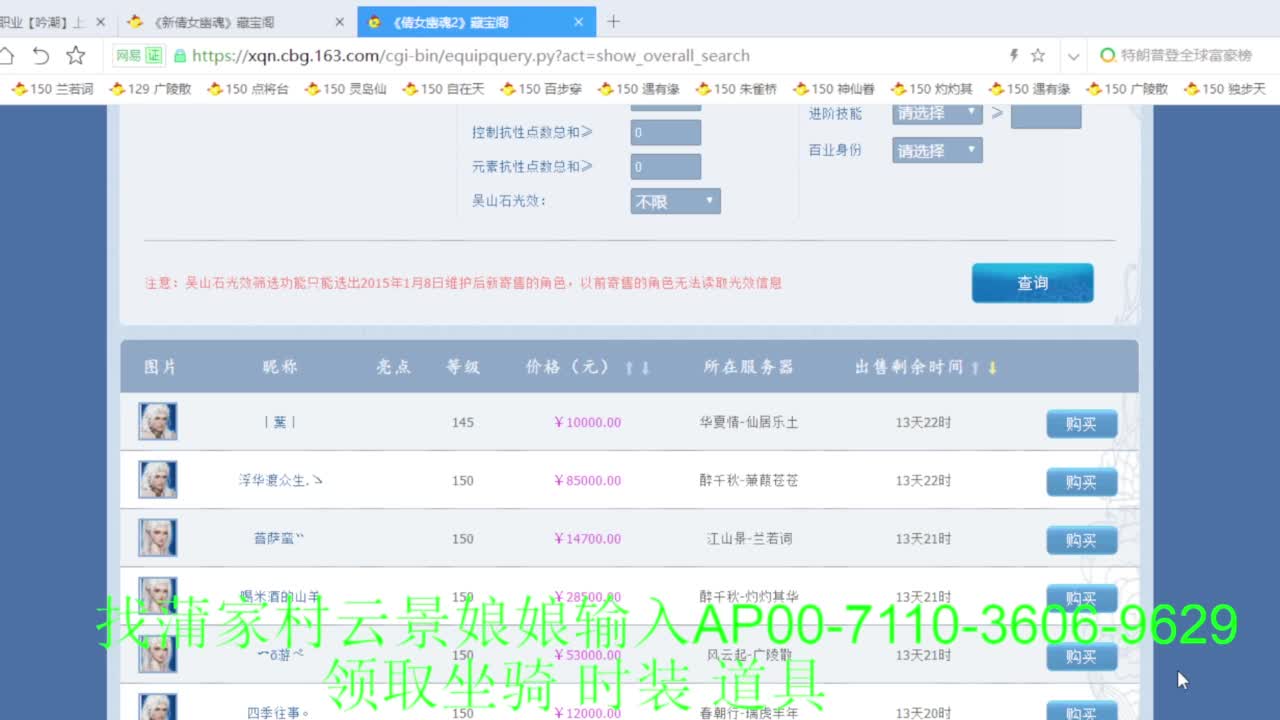Open the 吴山石光效 不限 dropdown
This screenshot has width=1280, height=720.
[x=675, y=201]
